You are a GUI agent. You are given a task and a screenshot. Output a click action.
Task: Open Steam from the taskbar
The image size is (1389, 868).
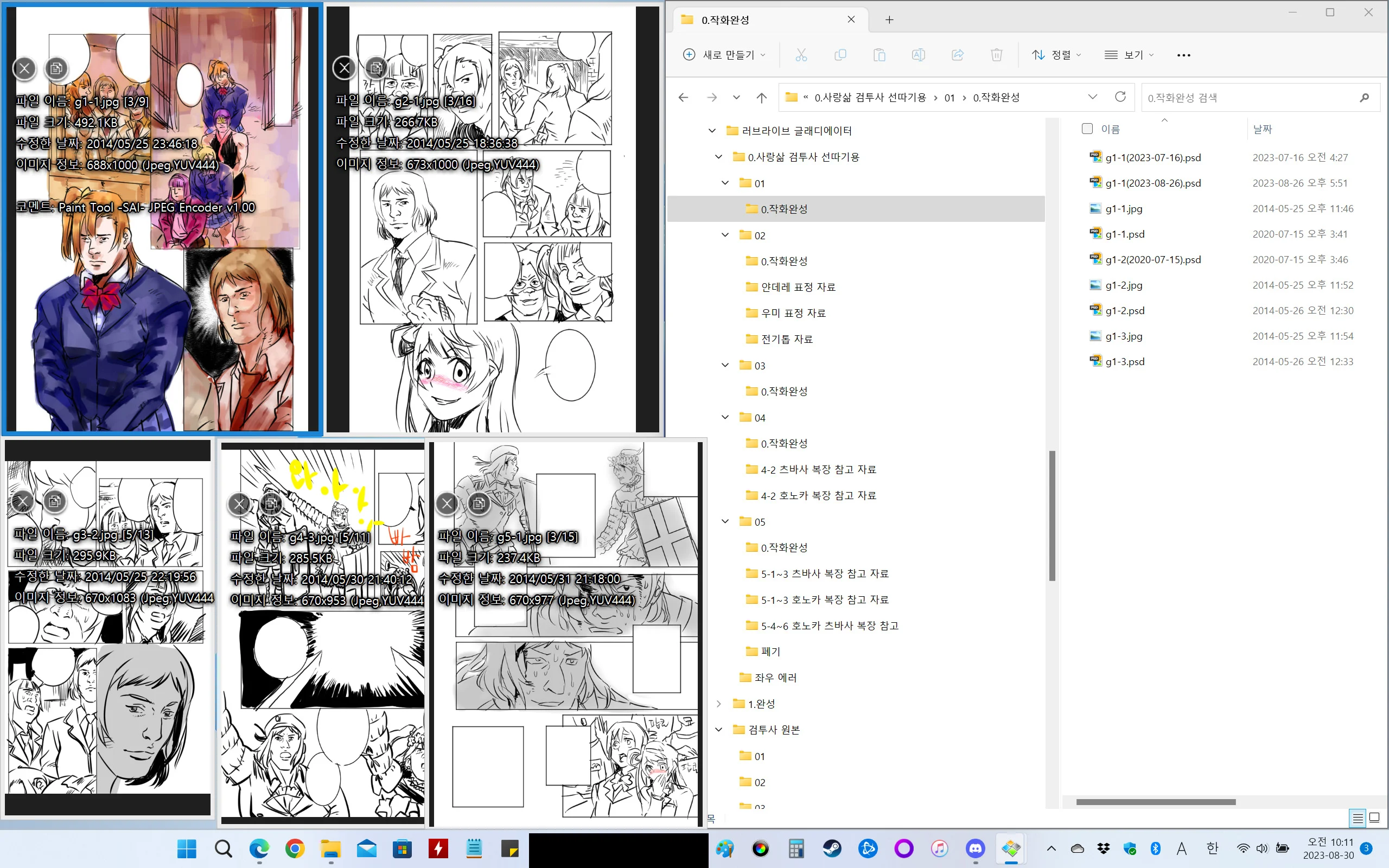[x=832, y=848]
